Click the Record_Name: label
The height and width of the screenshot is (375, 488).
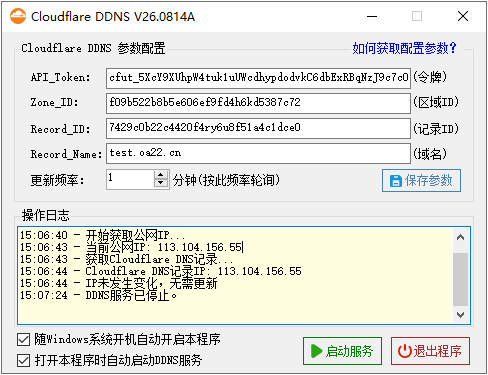[x=66, y=154]
